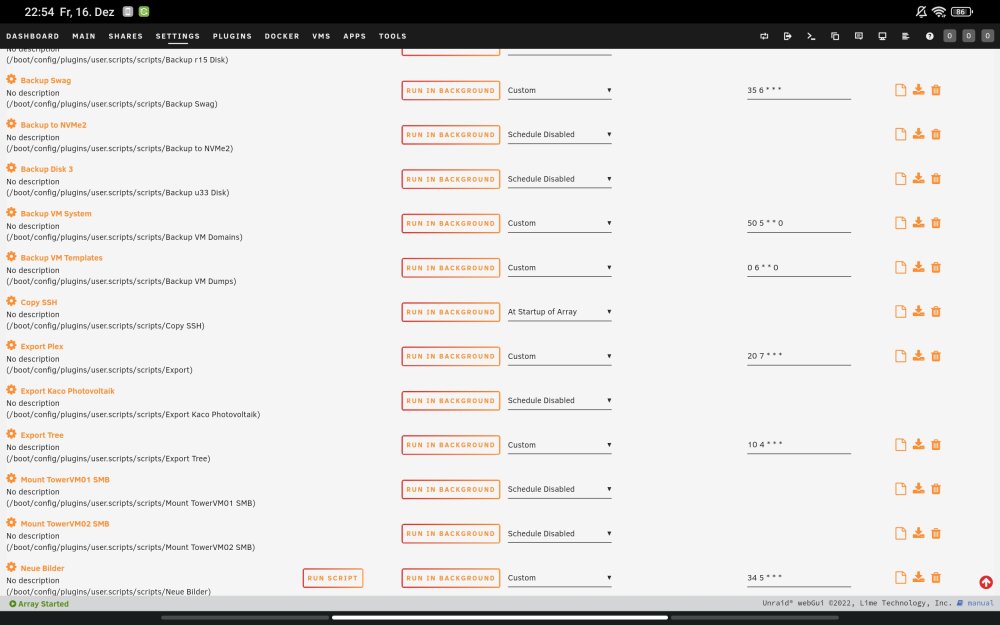Run Export Tree in background

[x=451, y=445]
